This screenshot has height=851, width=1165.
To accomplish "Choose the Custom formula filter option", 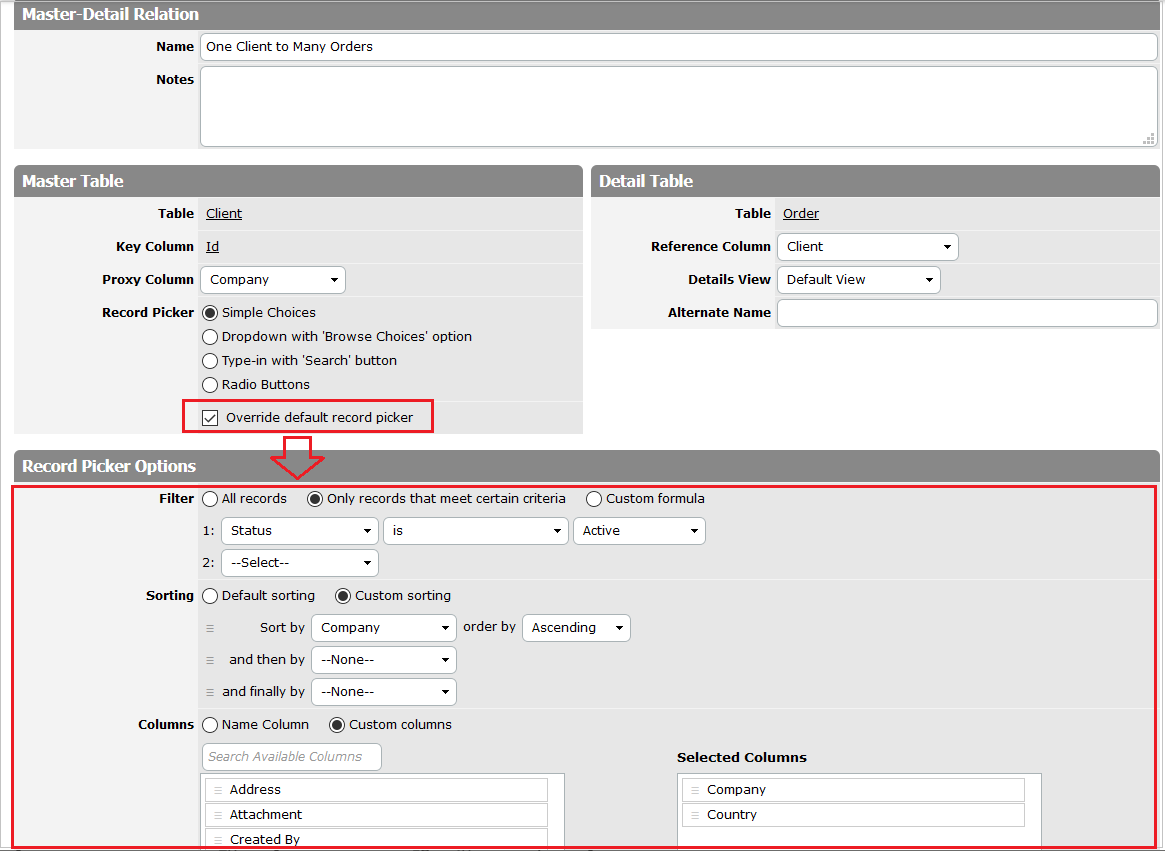I will coord(594,499).
